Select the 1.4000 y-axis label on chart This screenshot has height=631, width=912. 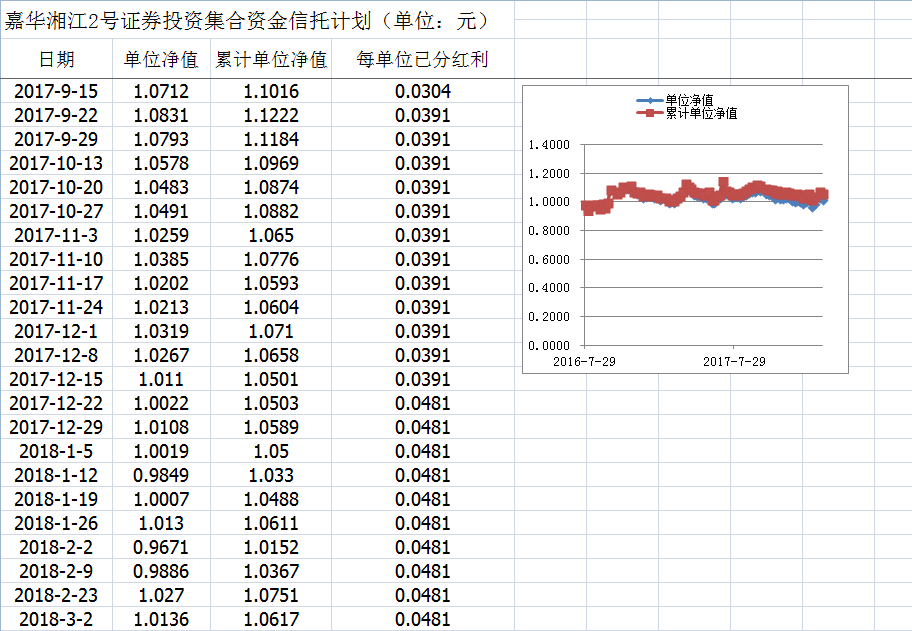(x=548, y=145)
